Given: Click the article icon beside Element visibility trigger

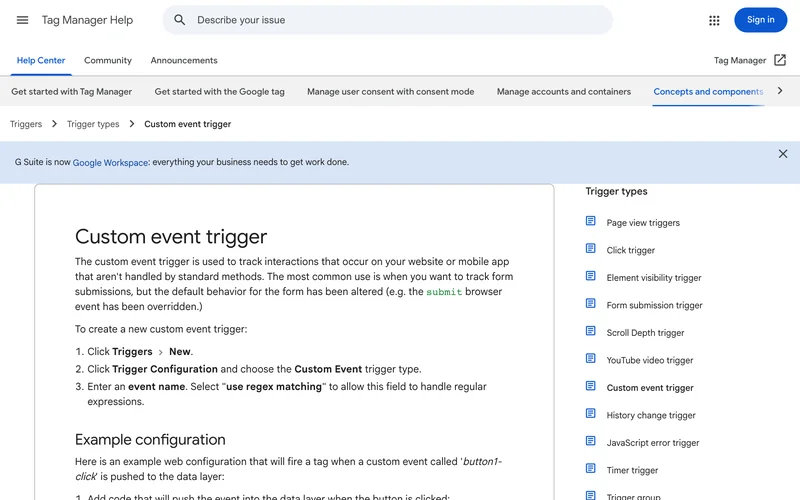Looking at the screenshot, I should [590, 276].
